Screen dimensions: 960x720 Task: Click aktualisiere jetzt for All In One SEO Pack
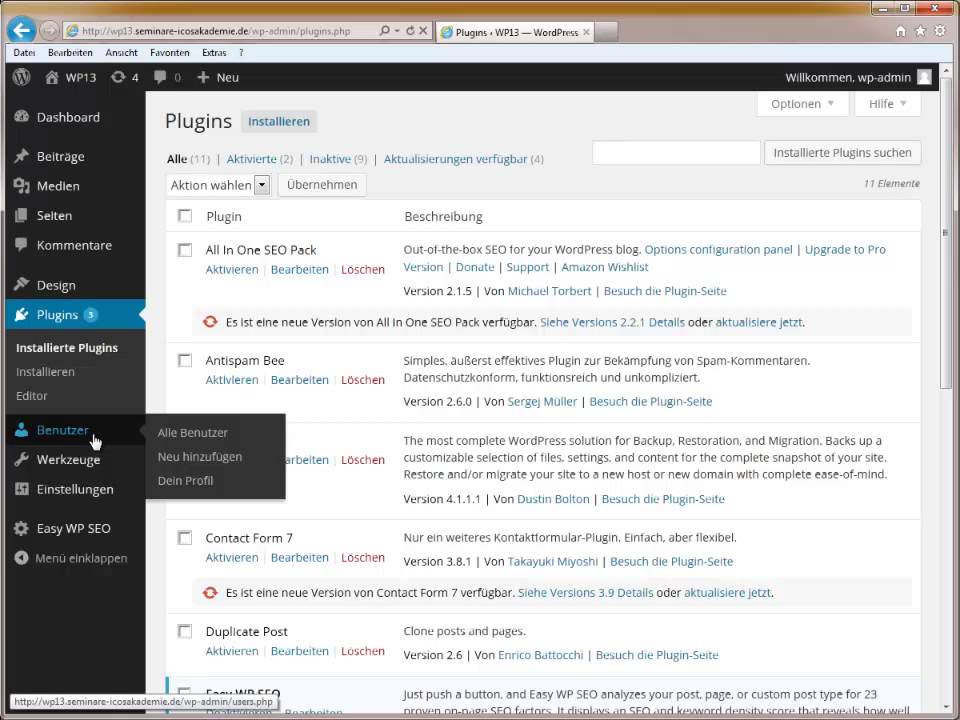pos(759,322)
